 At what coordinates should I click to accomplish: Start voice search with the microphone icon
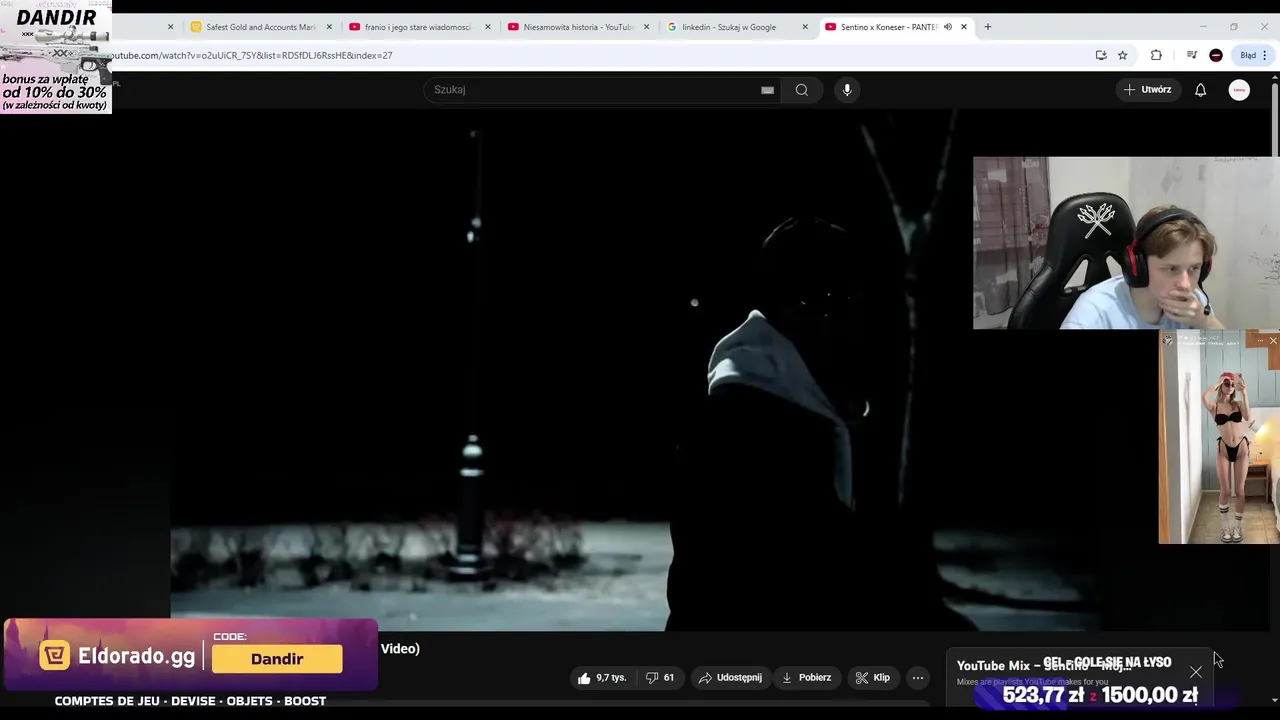847,90
